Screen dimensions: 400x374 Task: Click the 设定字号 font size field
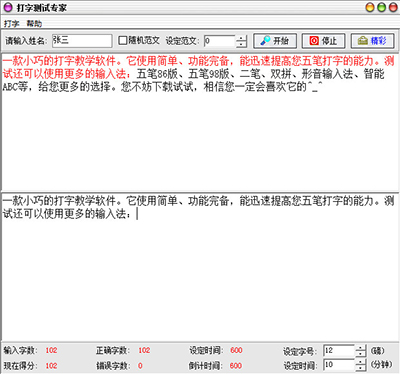click(339, 351)
